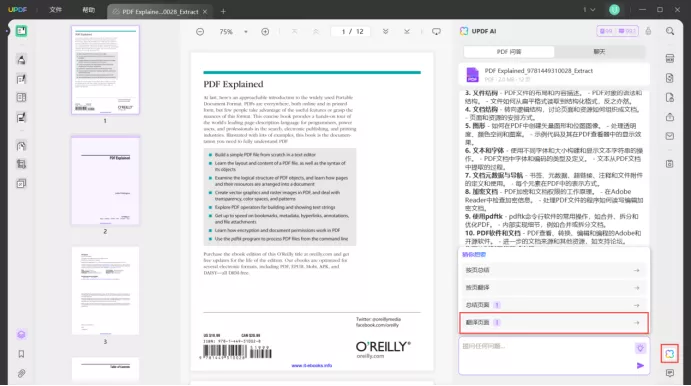Click the current page number field
Screen dimensions: 691x386
point(343,32)
